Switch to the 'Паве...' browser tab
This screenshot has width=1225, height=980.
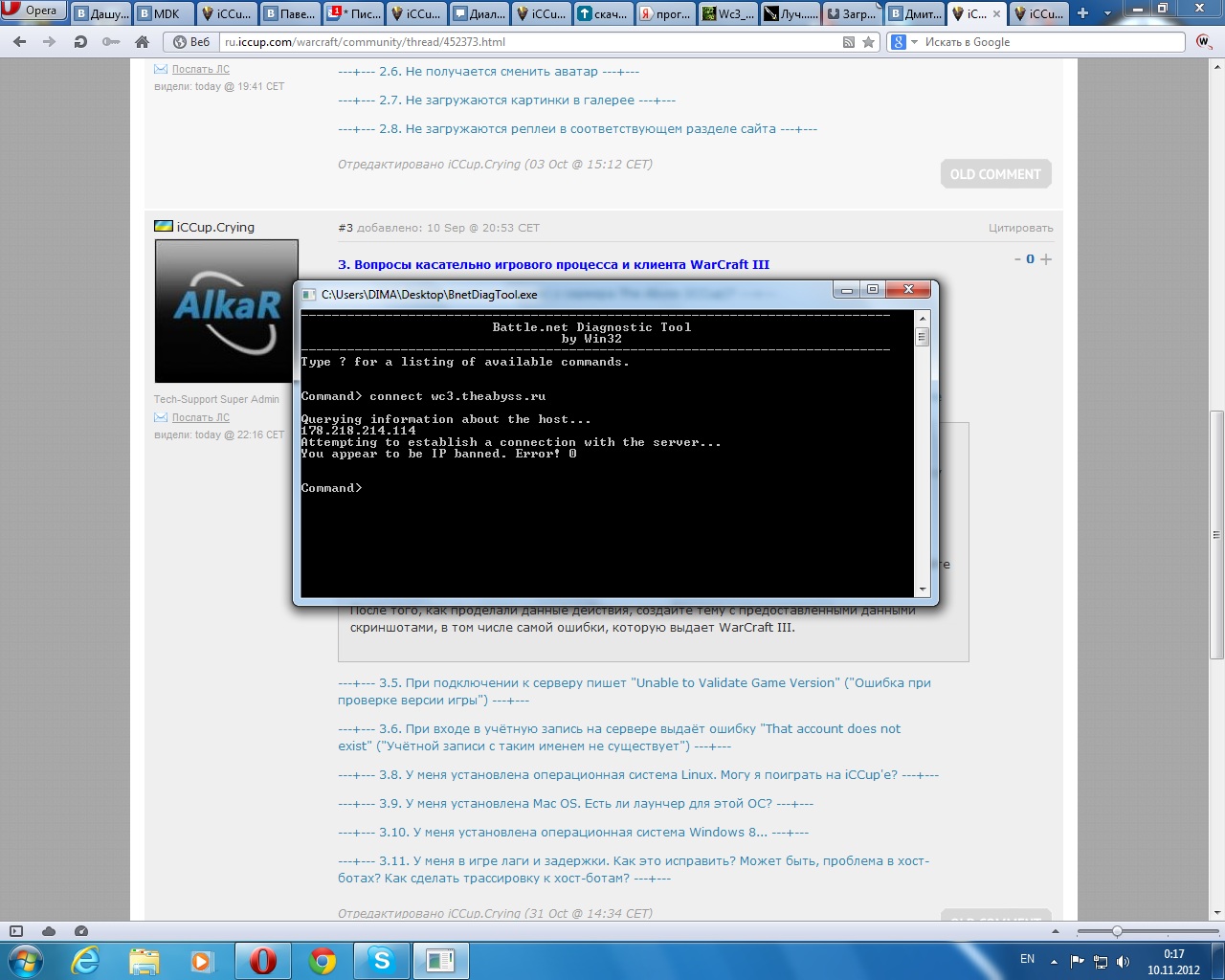[290, 13]
